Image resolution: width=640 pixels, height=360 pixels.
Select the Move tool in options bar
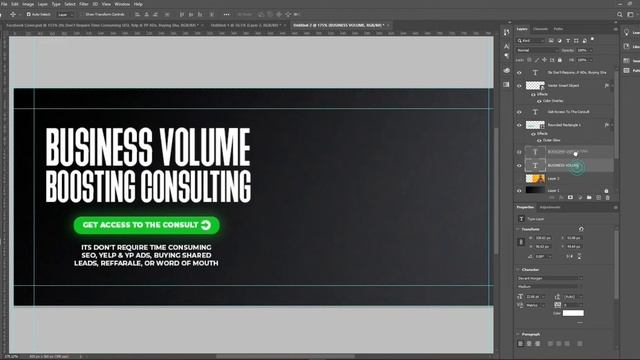point(13,14)
